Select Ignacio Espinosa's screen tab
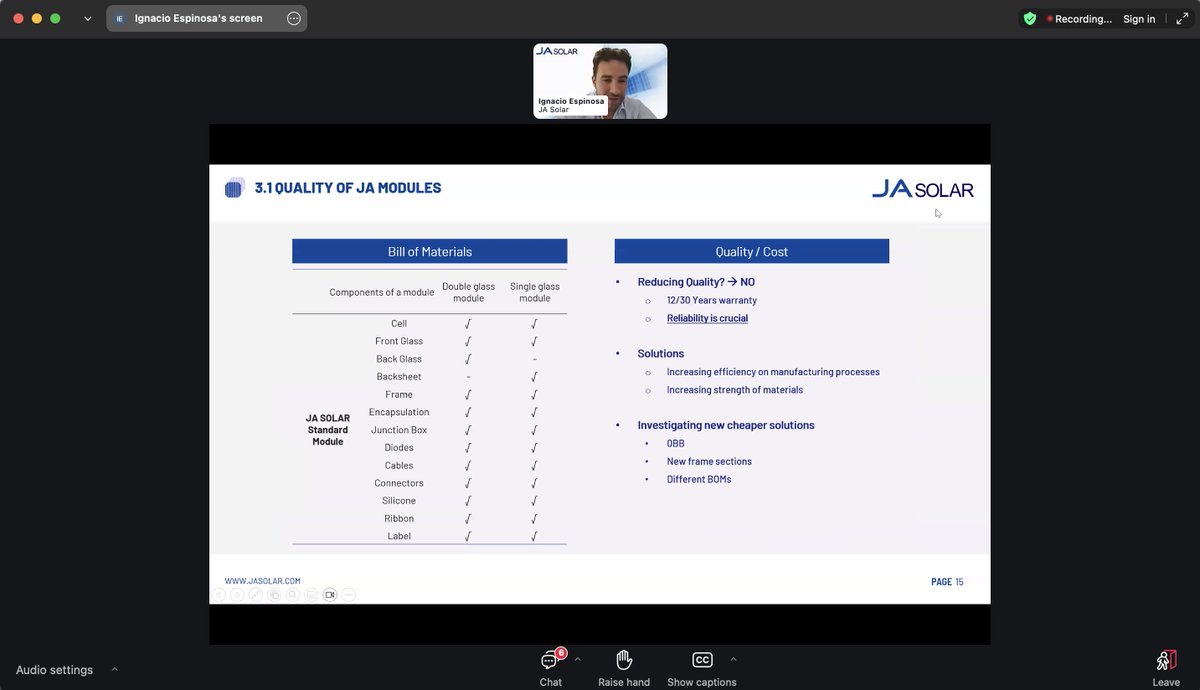 coord(198,18)
